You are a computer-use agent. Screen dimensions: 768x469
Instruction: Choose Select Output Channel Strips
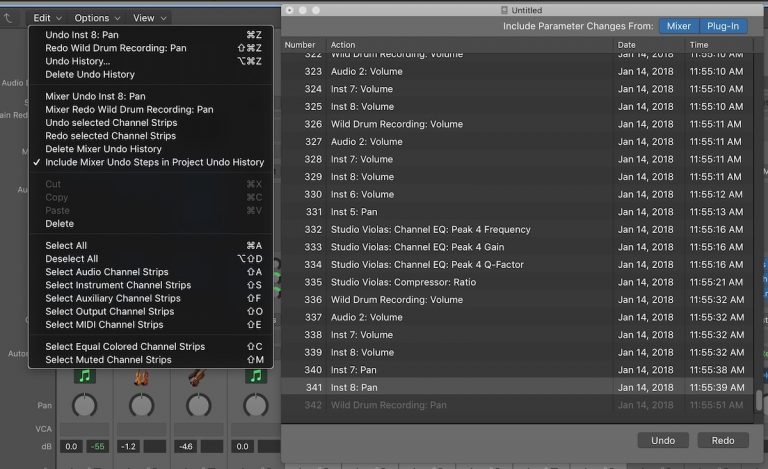coord(149,312)
